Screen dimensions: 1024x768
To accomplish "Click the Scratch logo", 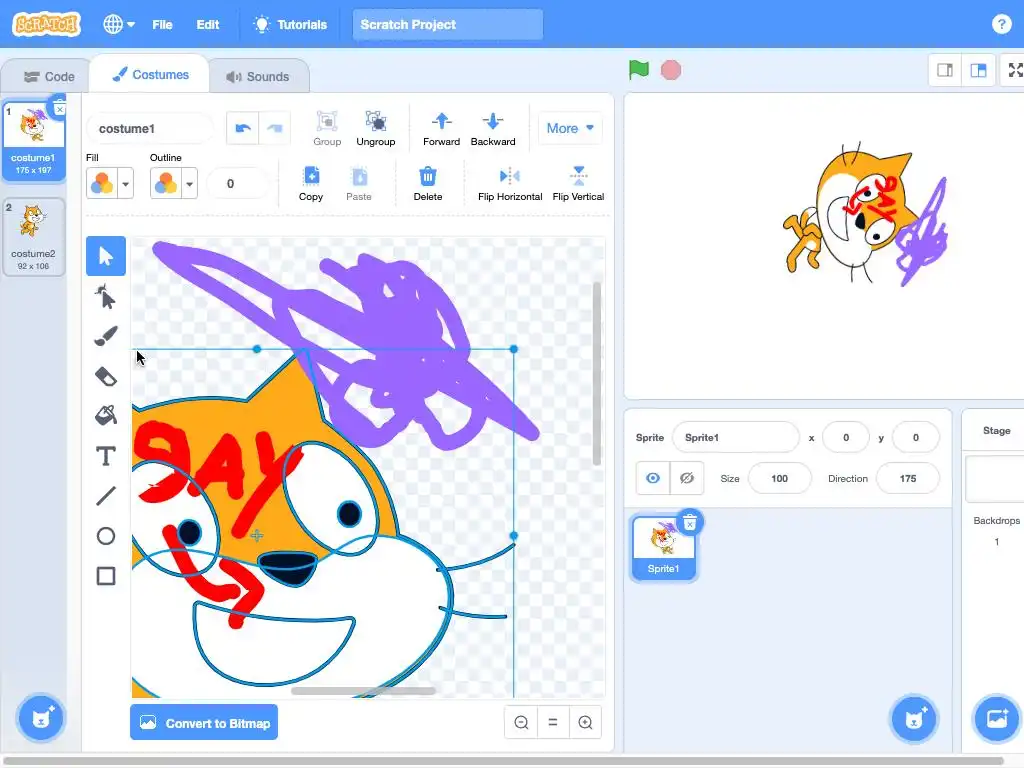I will coord(46,24).
